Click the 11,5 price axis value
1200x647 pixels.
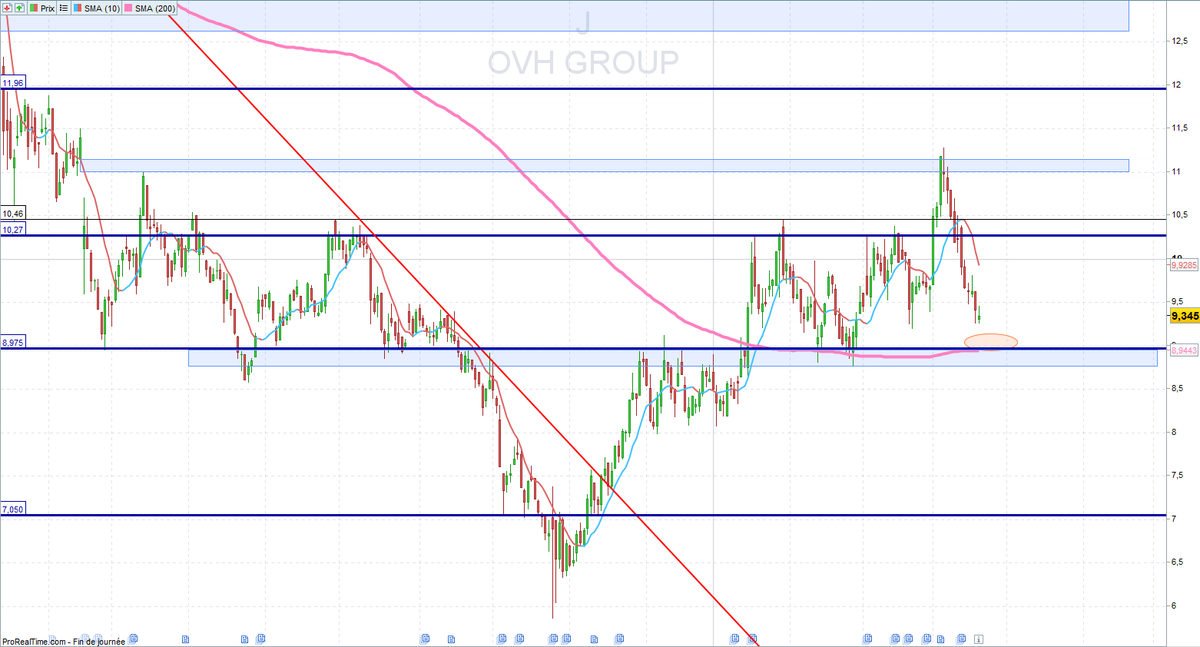(1179, 128)
